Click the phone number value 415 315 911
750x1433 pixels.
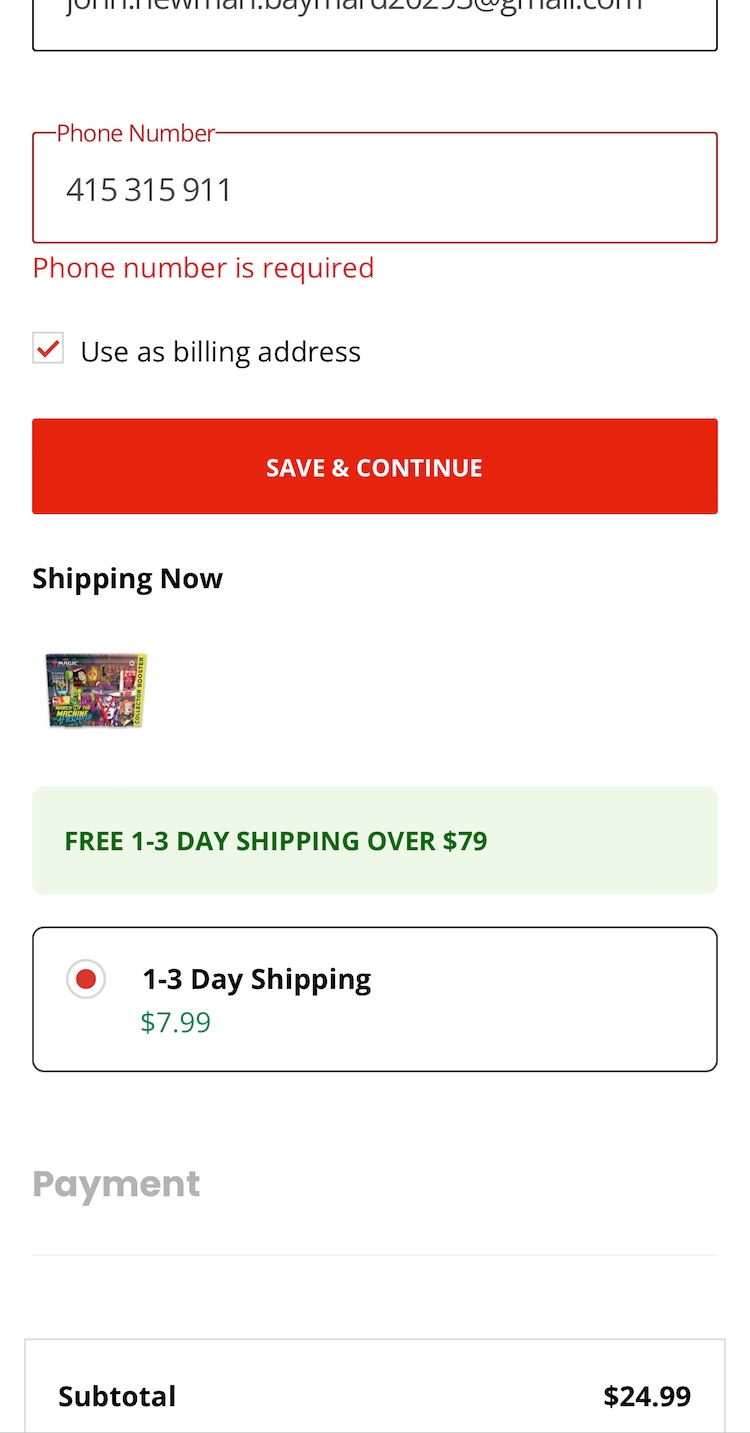click(x=149, y=190)
